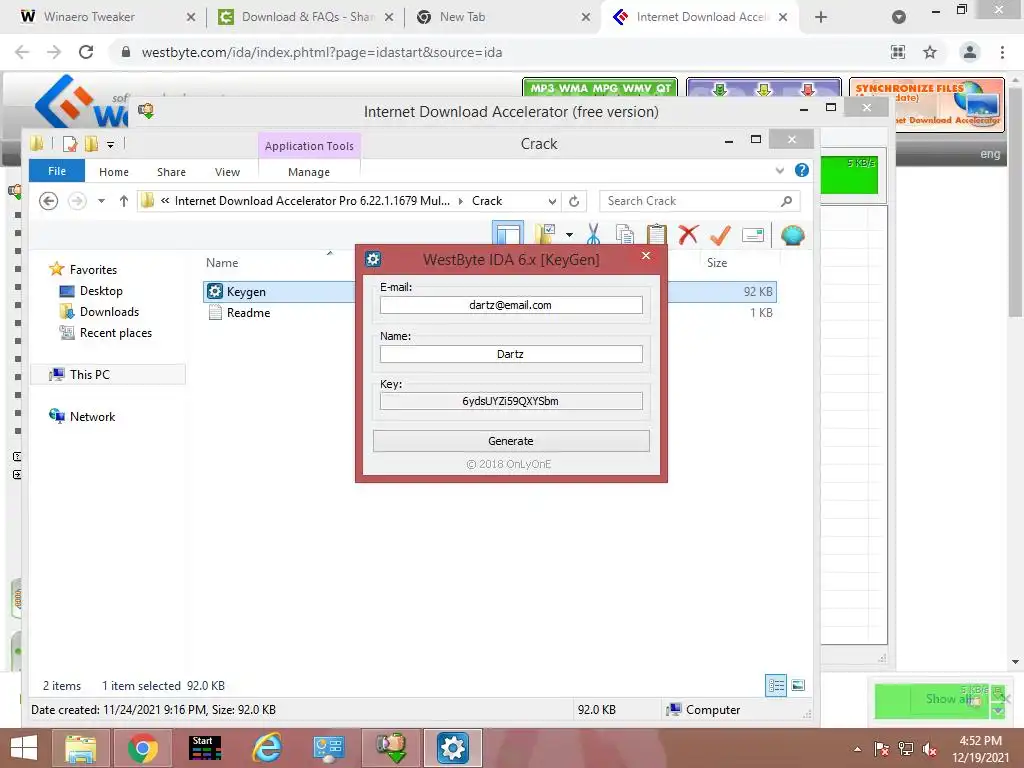
Task: Bookmark this page with the star icon
Action: [930, 52]
